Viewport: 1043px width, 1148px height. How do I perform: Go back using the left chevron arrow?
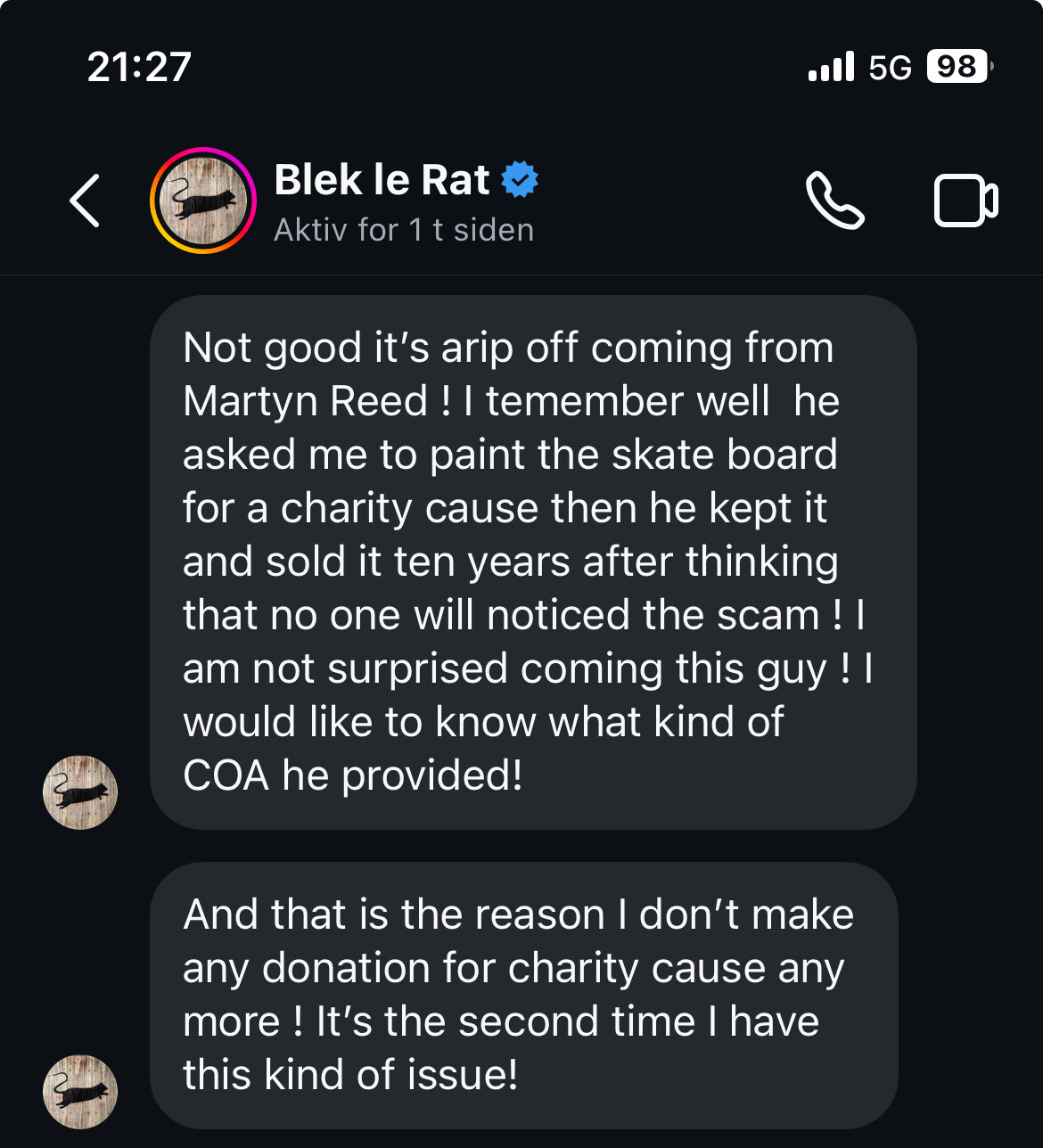click(x=85, y=201)
